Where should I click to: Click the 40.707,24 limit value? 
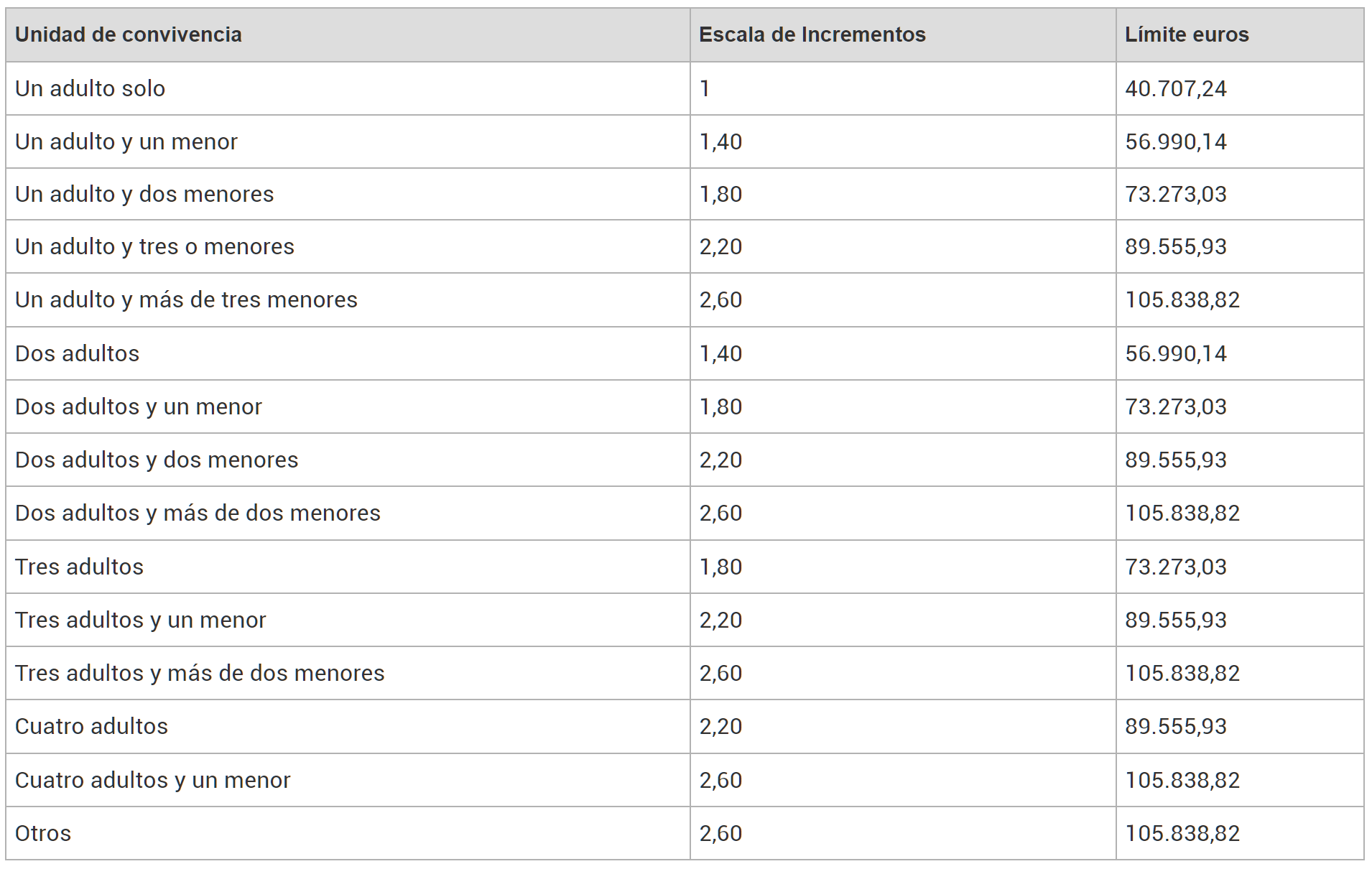[1175, 88]
